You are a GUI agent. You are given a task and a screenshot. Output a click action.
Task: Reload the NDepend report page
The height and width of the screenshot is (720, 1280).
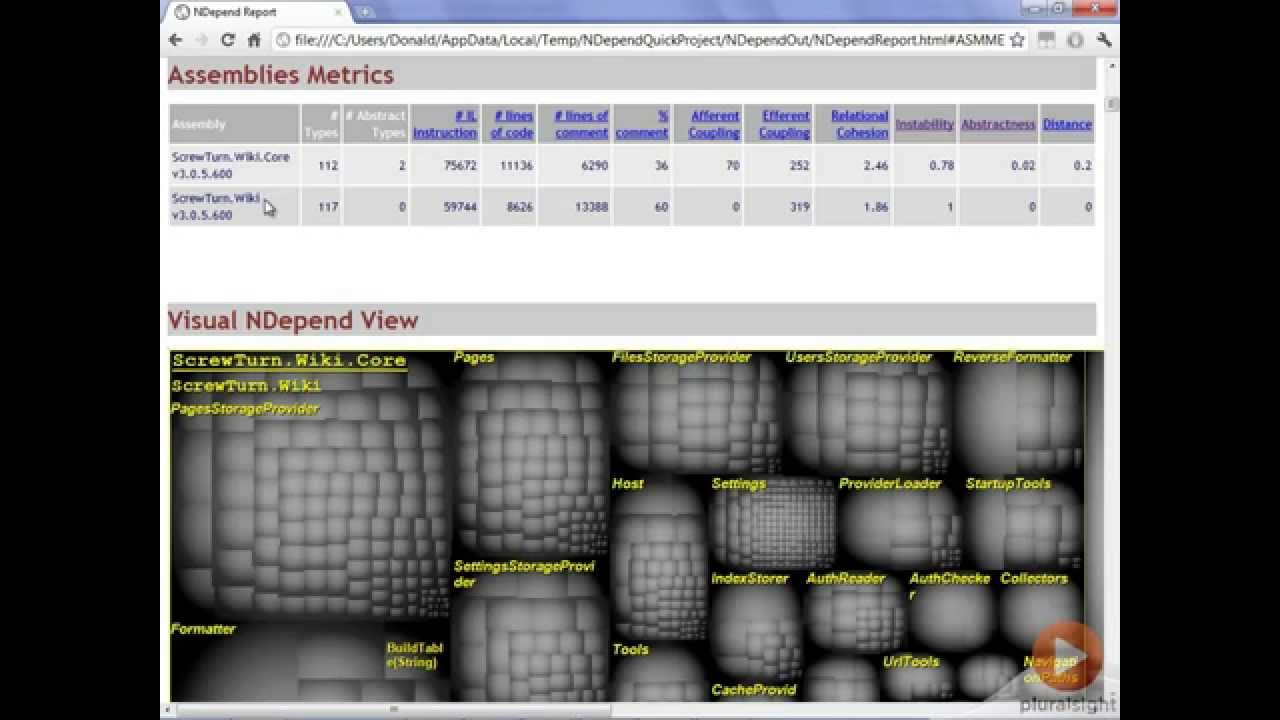coord(228,40)
